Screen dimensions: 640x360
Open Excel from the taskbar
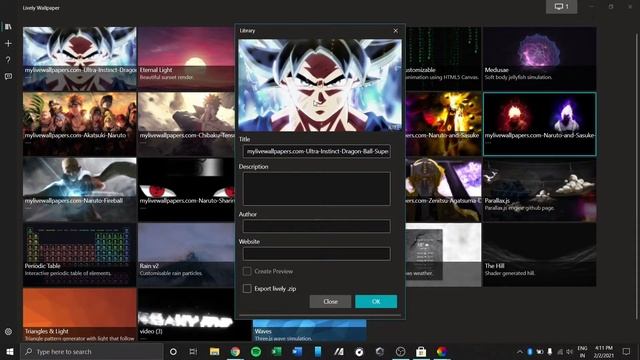[277, 351]
